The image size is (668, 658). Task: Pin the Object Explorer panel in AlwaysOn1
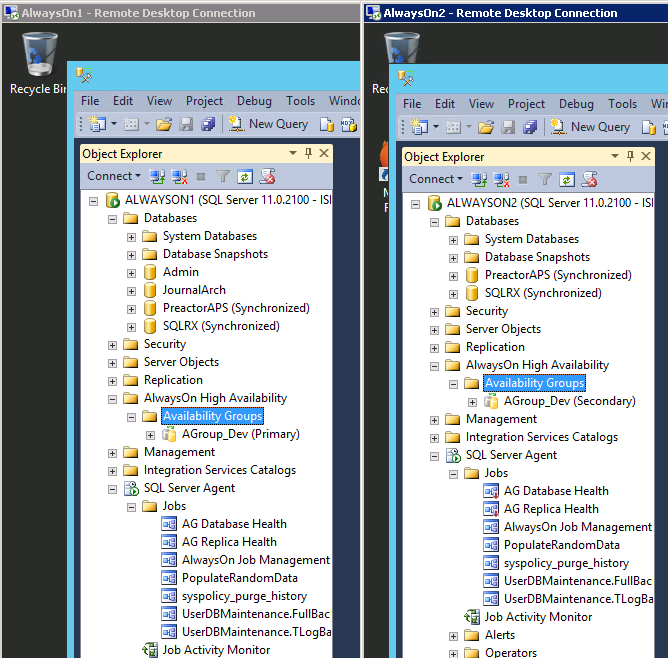308,153
